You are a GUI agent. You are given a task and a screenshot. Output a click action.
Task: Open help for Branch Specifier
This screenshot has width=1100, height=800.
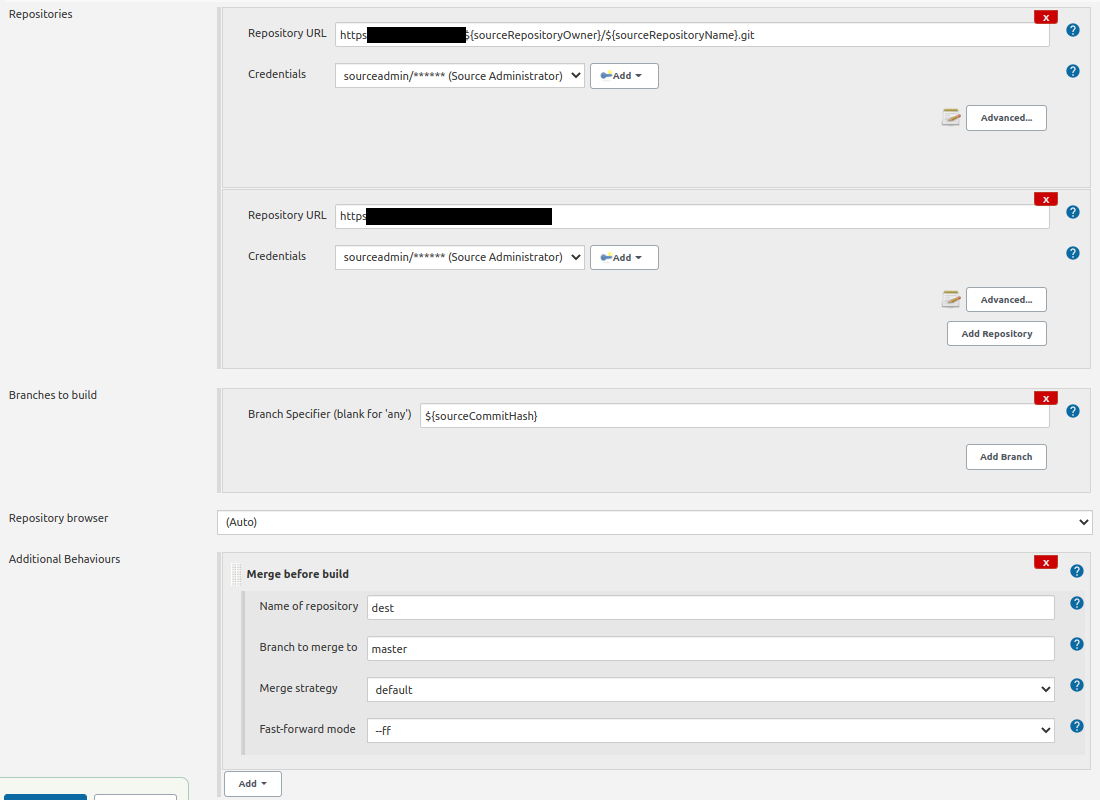point(1073,411)
